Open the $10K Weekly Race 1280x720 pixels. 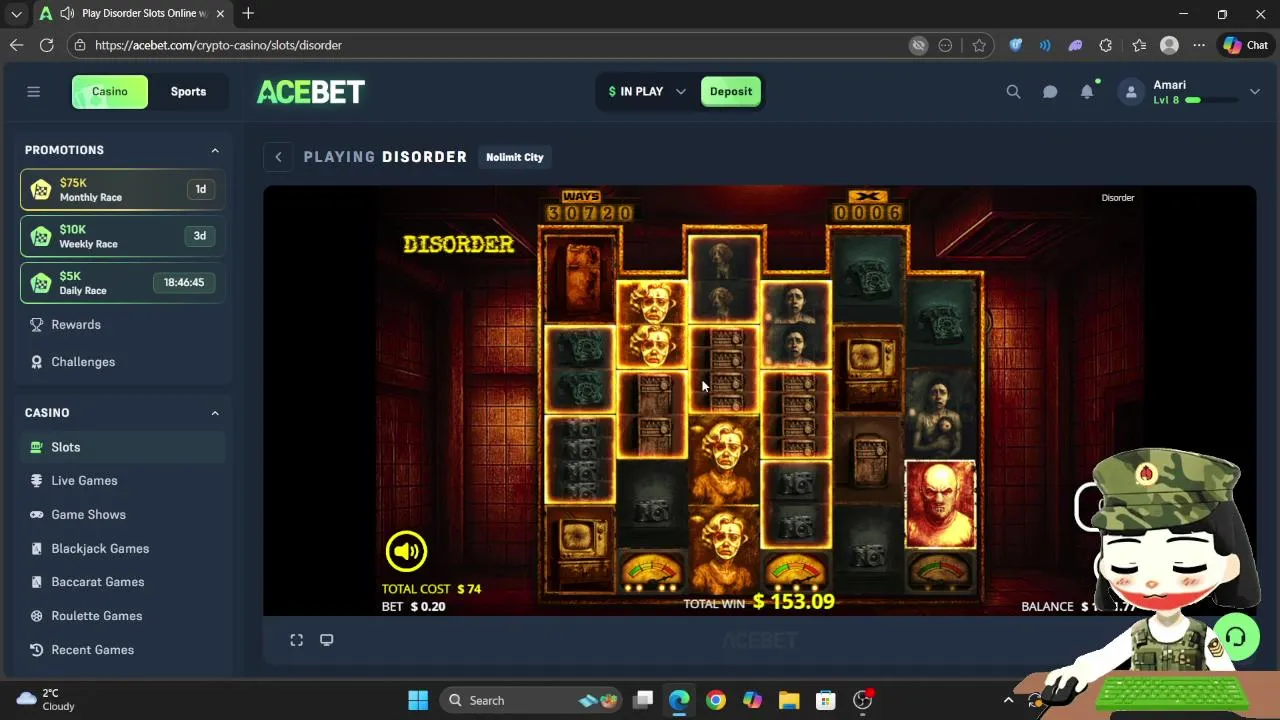tap(122, 236)
